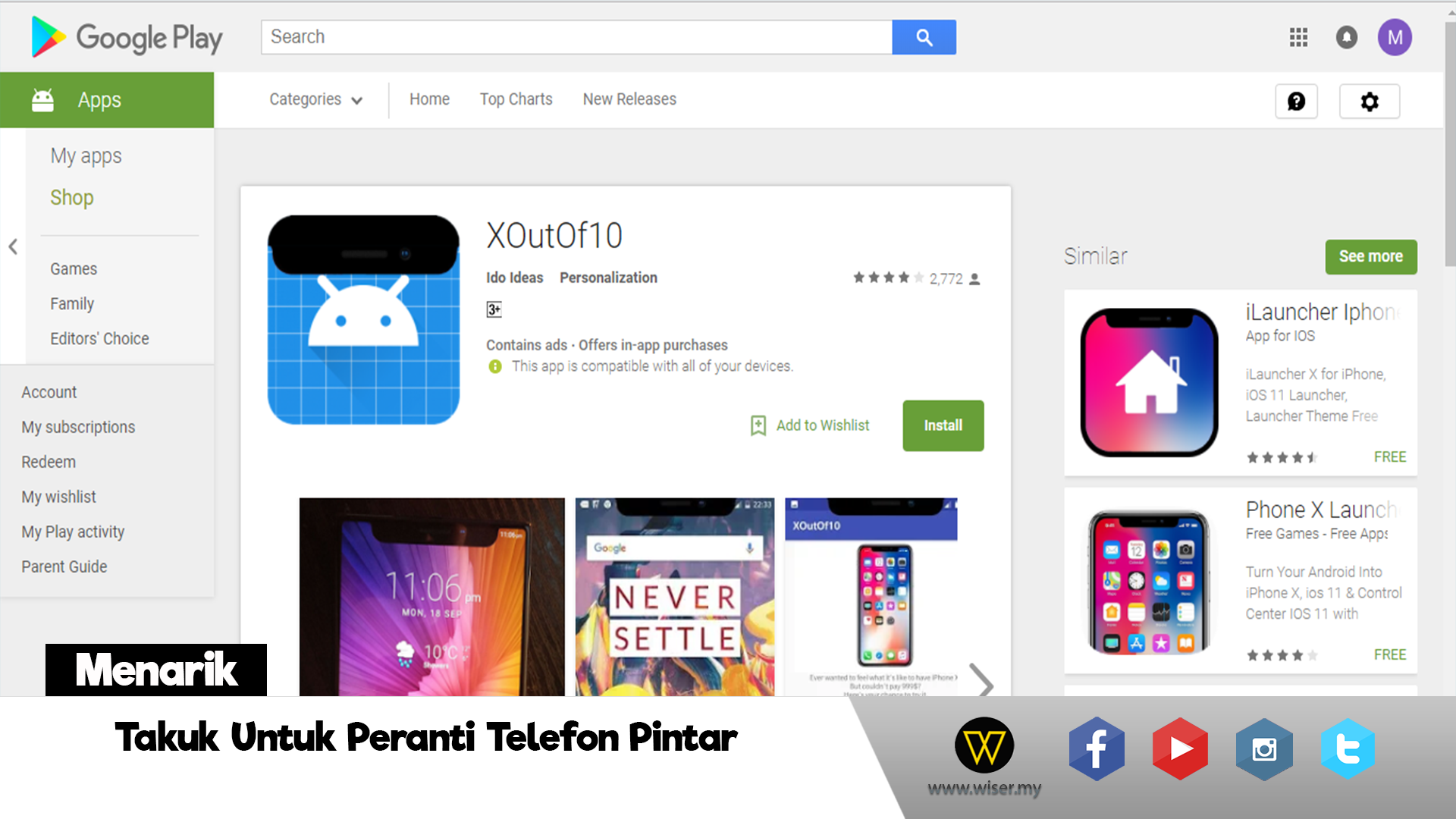Click inside the Search input field

click(576, 37)
